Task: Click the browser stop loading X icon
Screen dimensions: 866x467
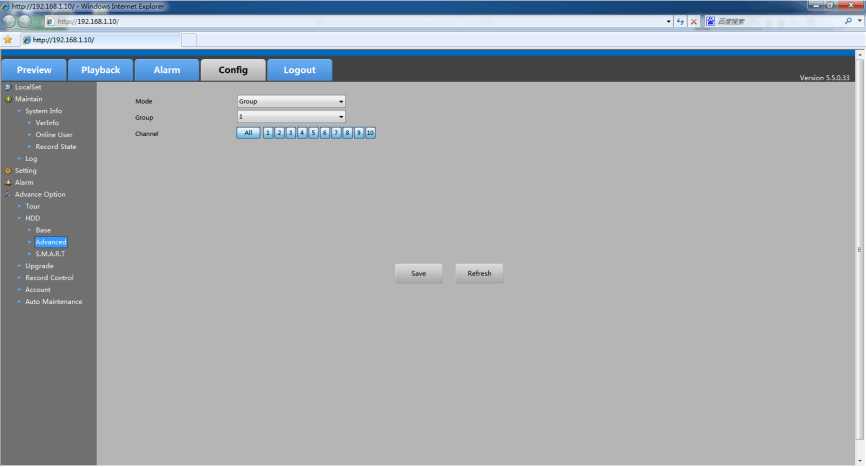Action: pyautogui.click(x=694, y=21)
